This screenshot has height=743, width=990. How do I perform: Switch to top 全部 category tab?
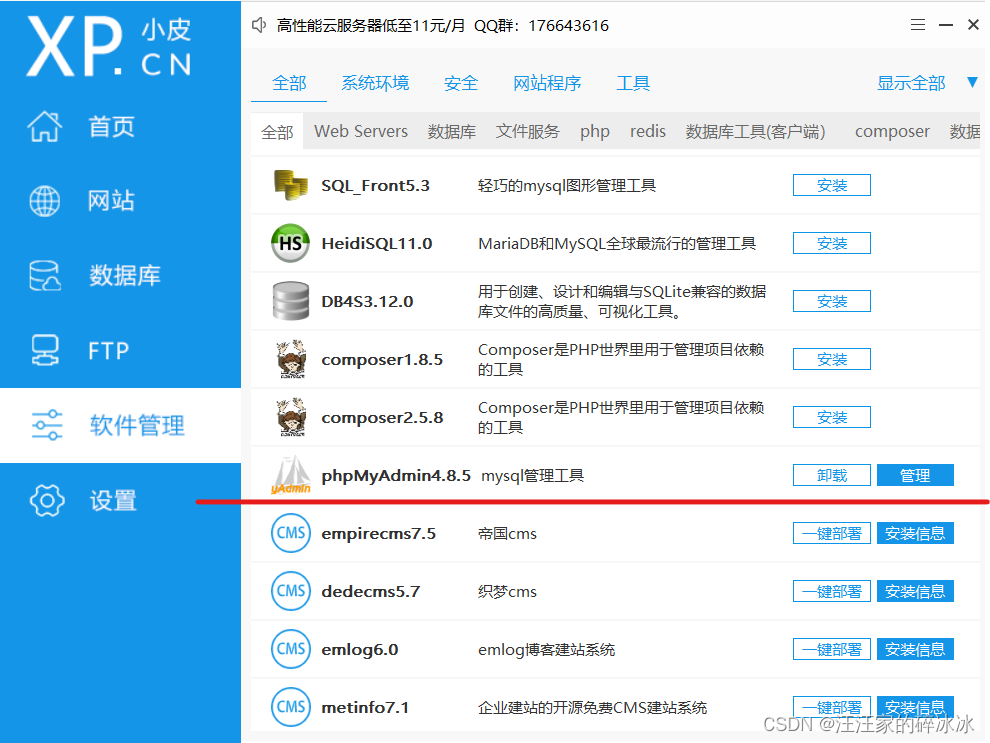[289, 83]
